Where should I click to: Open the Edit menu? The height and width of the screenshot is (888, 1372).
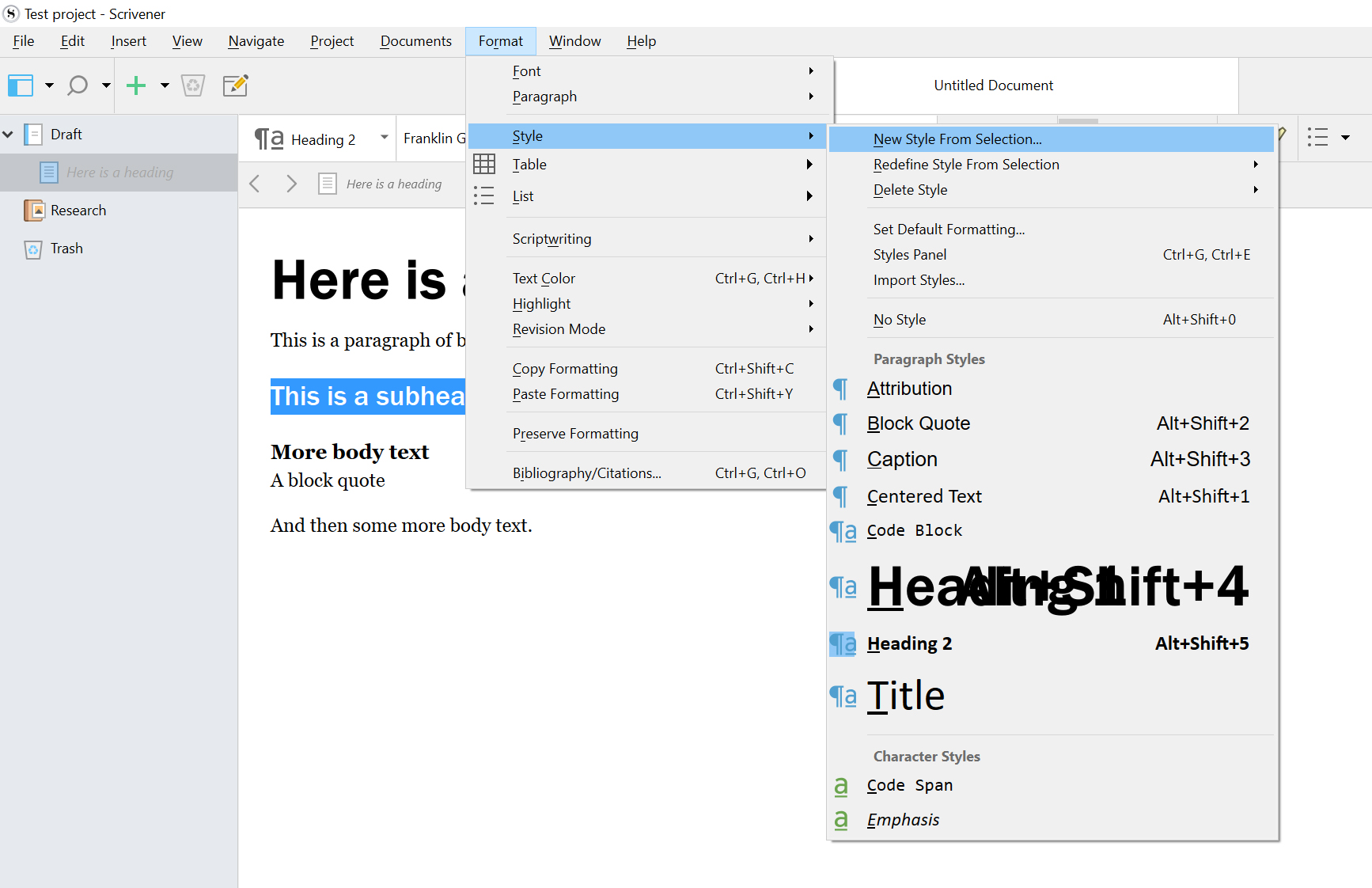[x=73, y=41]
